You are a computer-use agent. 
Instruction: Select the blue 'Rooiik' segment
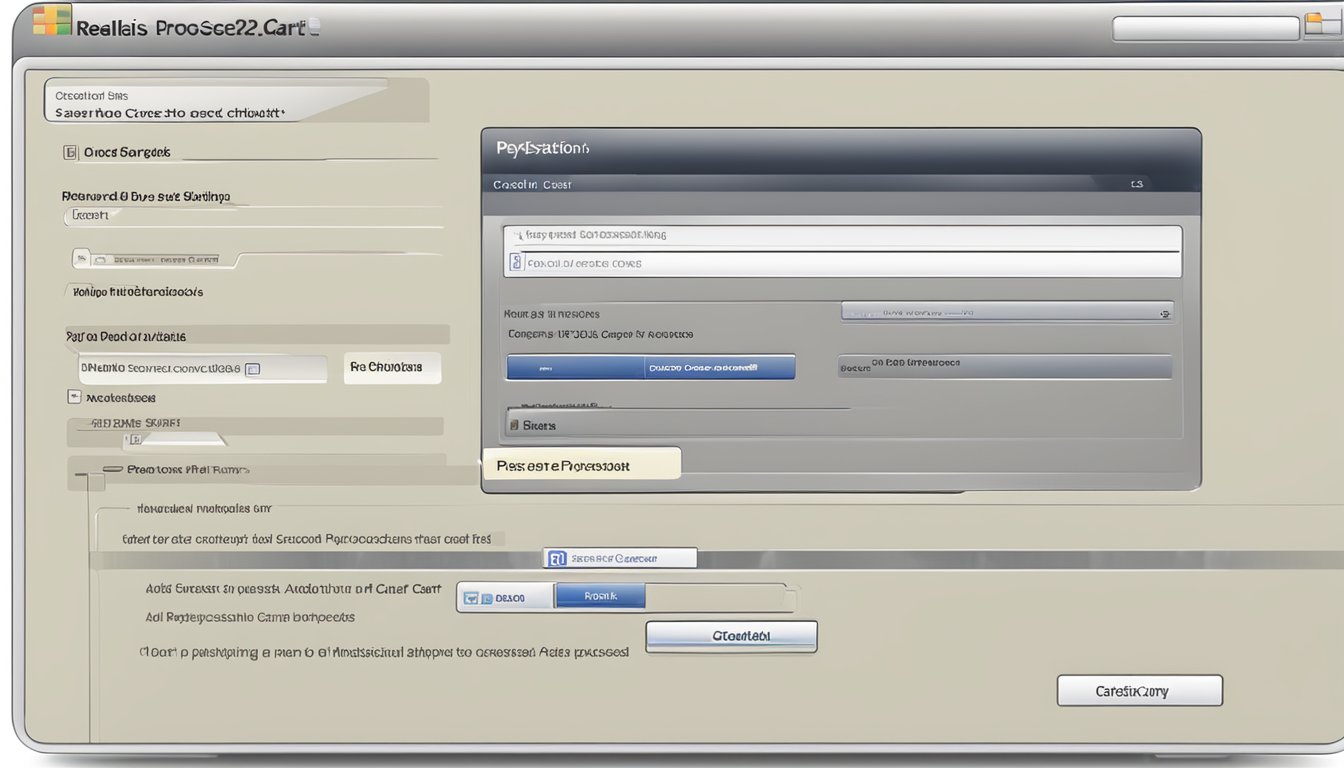tap(600, 597)
